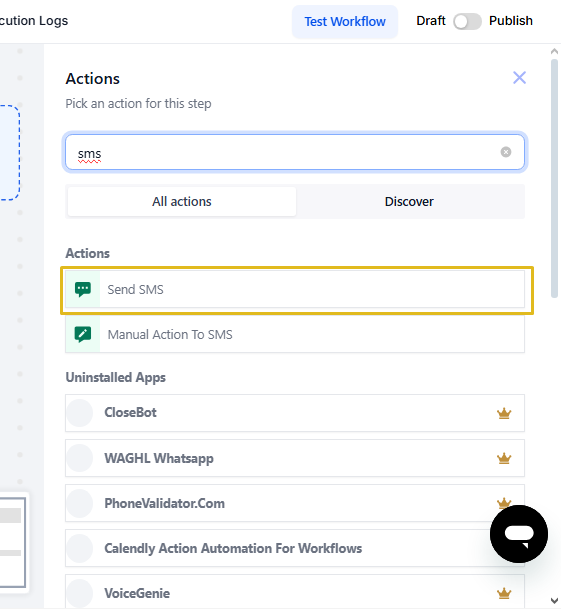561x609 pixels.
Task: Switch to the All actions tab
Action: (x=181, y=202)
